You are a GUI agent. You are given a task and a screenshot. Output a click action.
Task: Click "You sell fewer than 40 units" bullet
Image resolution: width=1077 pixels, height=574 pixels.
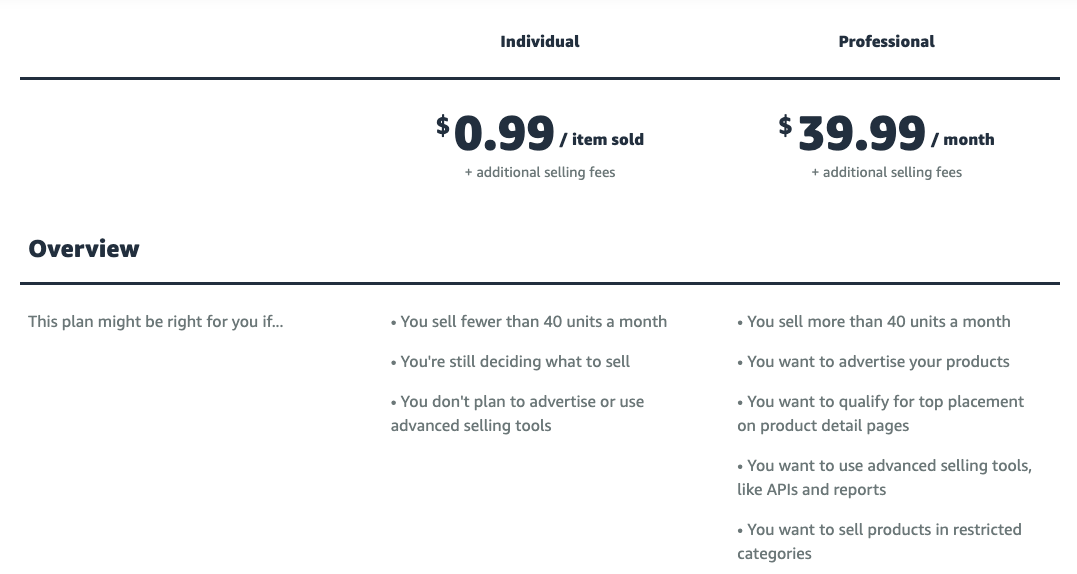[529, 322]
